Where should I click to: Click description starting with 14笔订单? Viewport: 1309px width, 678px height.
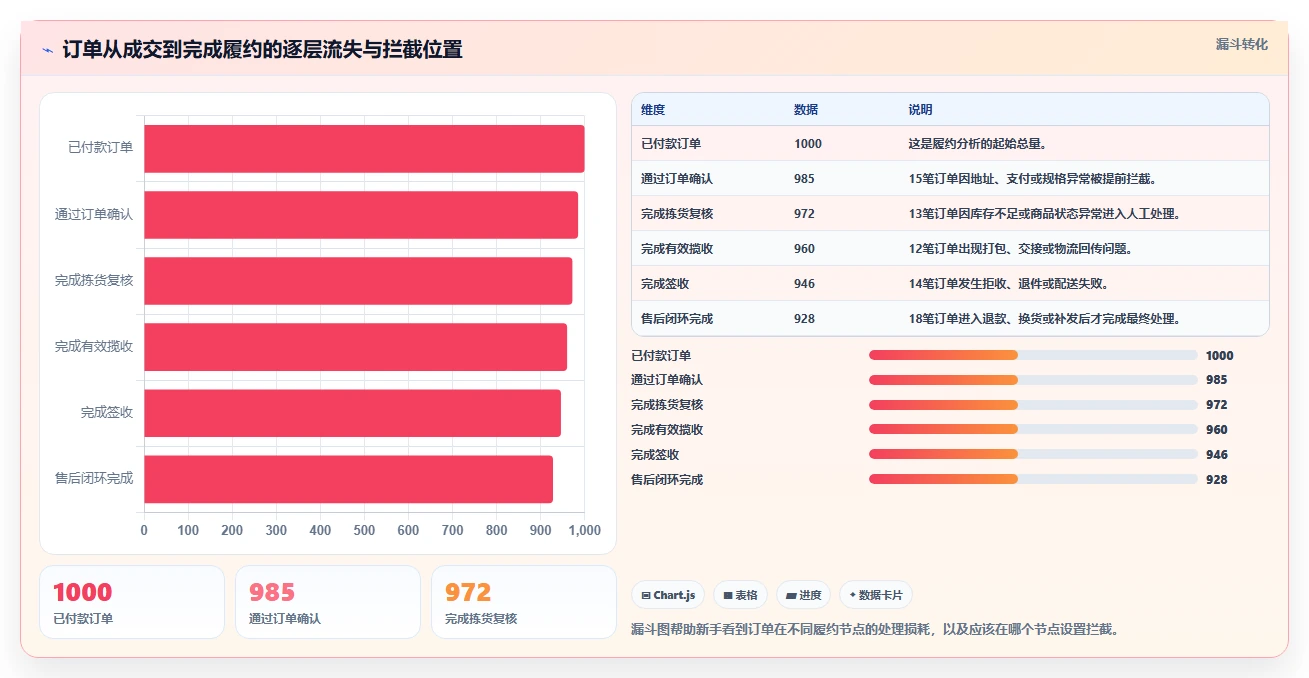pos(1008,284)
